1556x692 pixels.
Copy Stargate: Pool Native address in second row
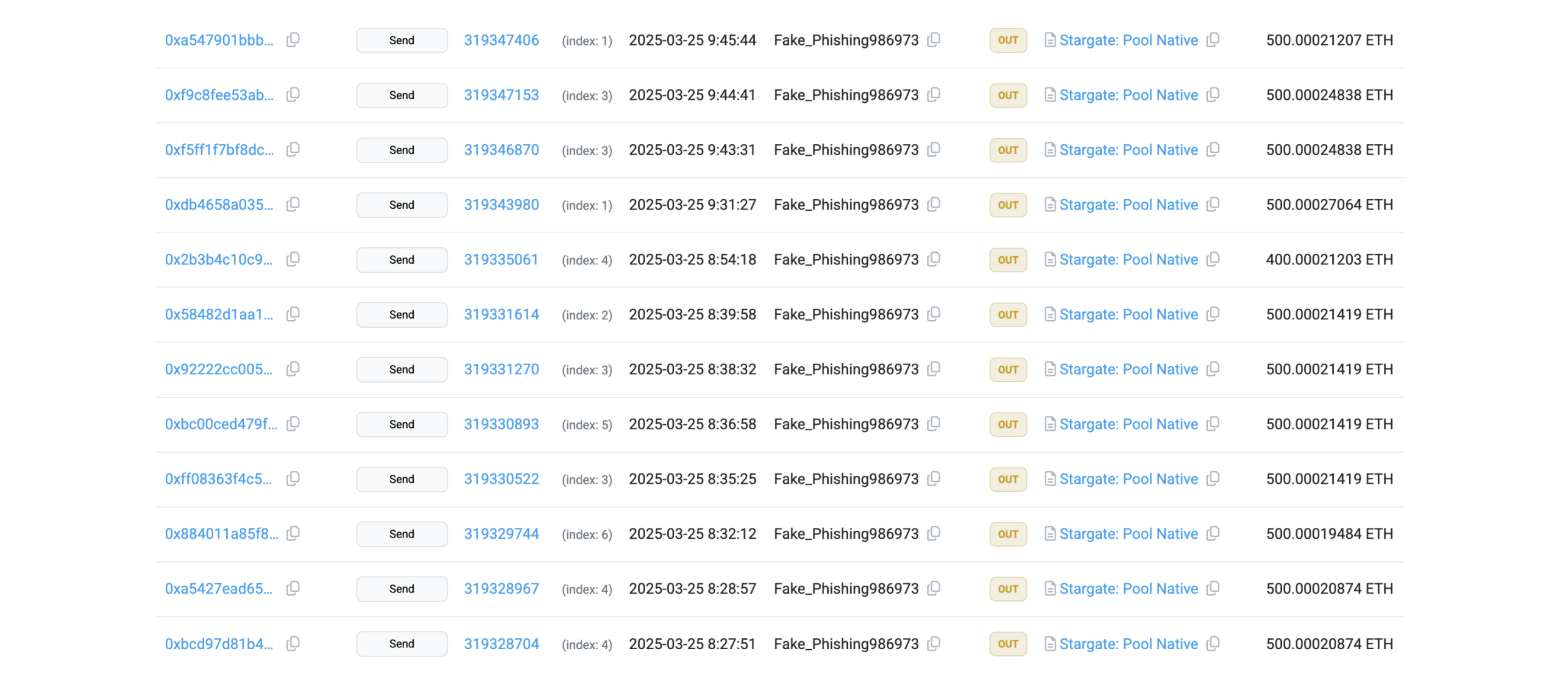pyautogui.click(x=1213, y=95)
